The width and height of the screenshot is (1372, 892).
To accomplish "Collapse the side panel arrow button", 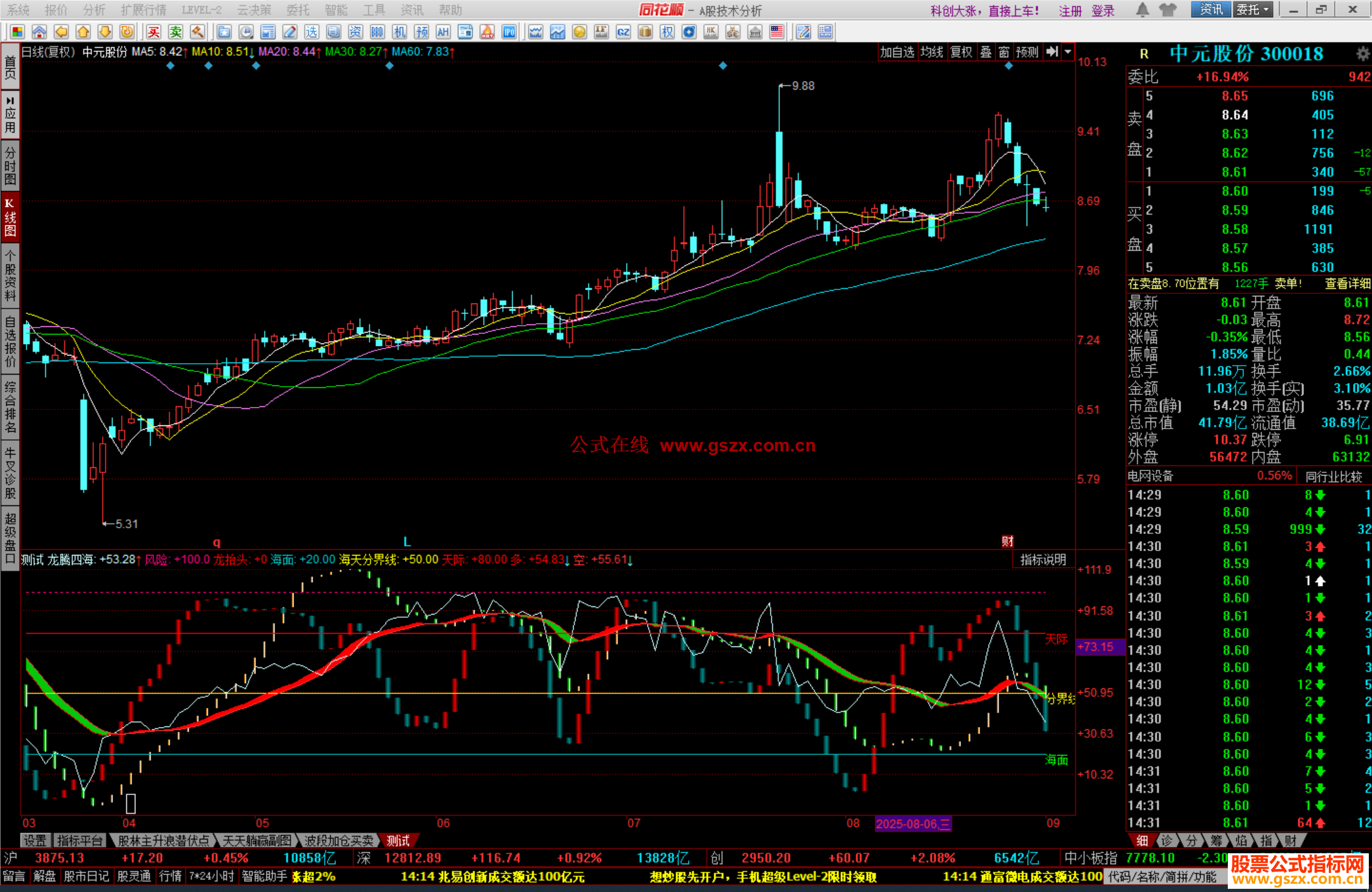I will 1053,52.
